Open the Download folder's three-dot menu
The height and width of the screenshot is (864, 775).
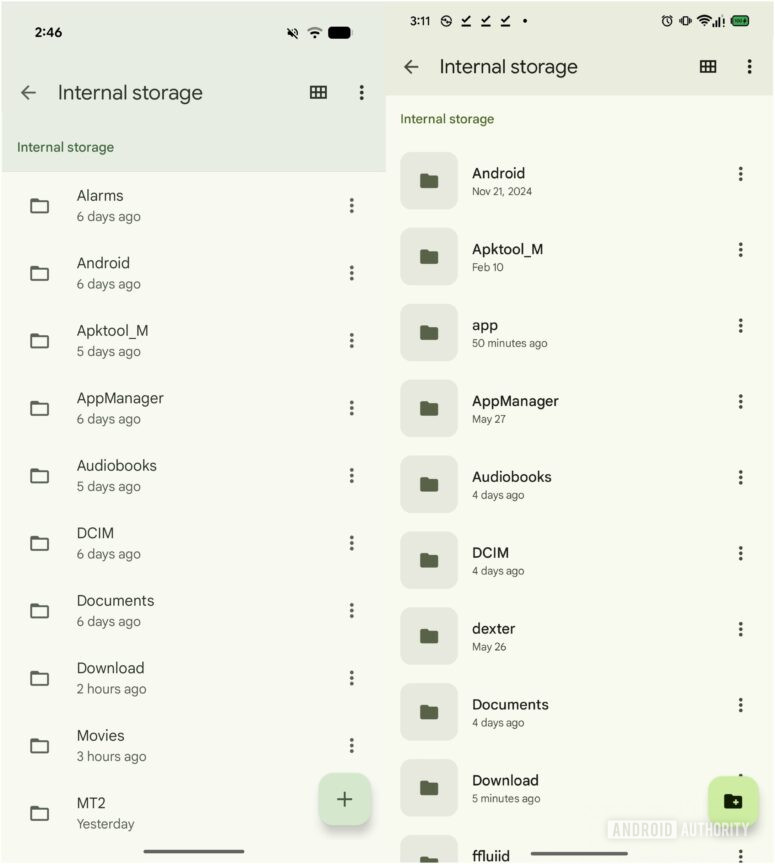pyautogui.click(x=352, y=677)
